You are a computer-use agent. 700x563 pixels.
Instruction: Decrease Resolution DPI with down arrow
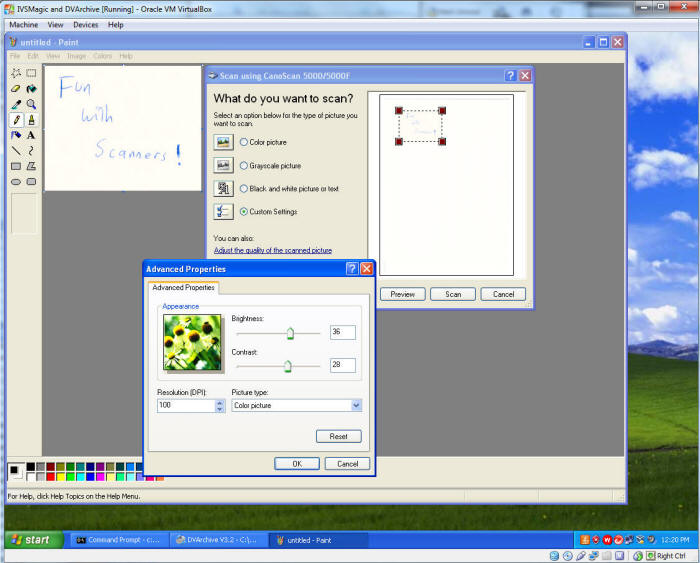(x=220, y=409)
